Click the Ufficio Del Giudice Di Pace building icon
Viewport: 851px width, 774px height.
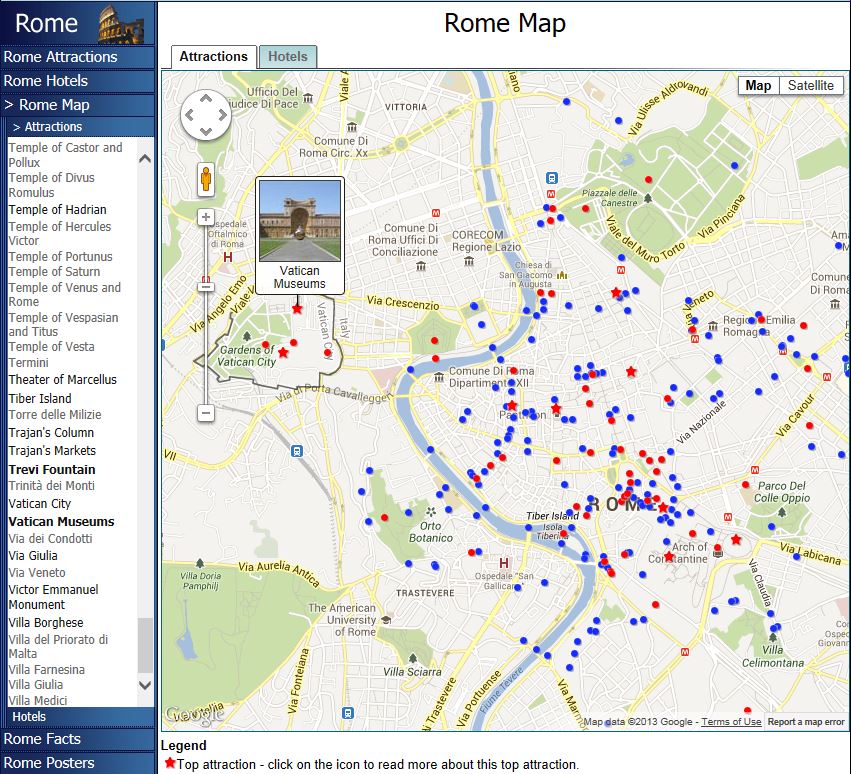pos(308,98)
